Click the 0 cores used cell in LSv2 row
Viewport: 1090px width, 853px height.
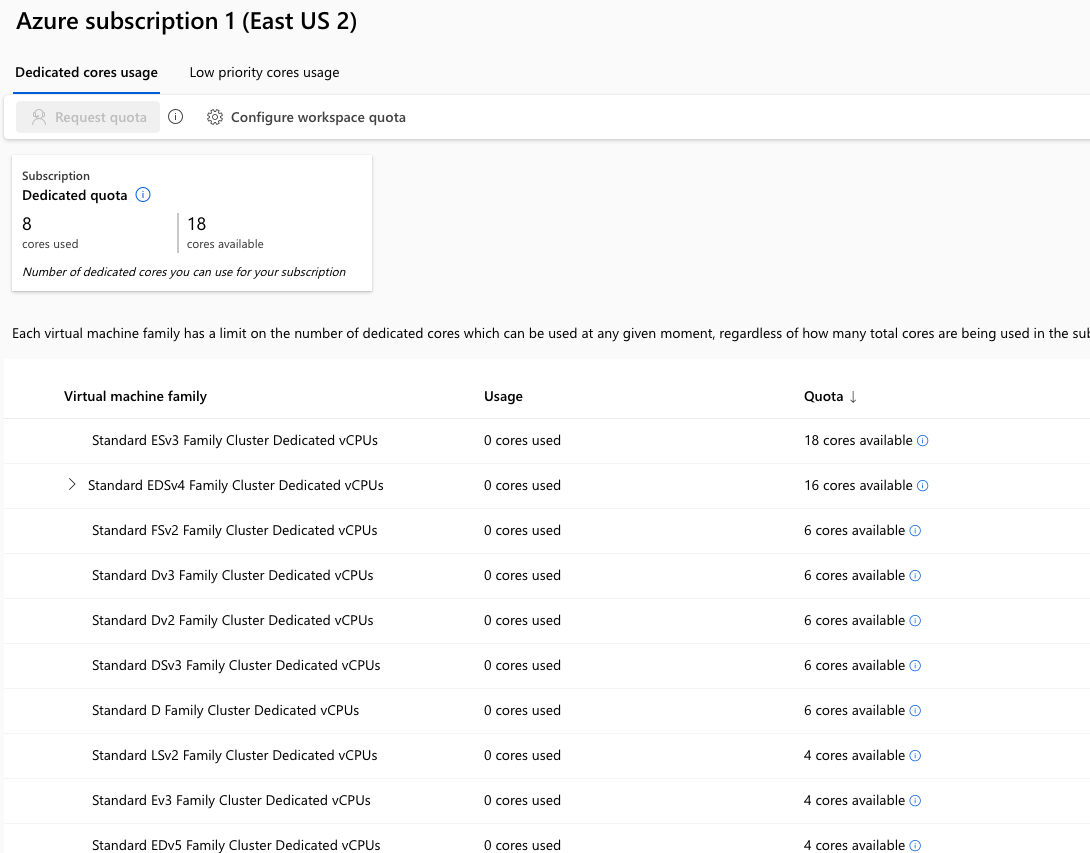[522, 755]
